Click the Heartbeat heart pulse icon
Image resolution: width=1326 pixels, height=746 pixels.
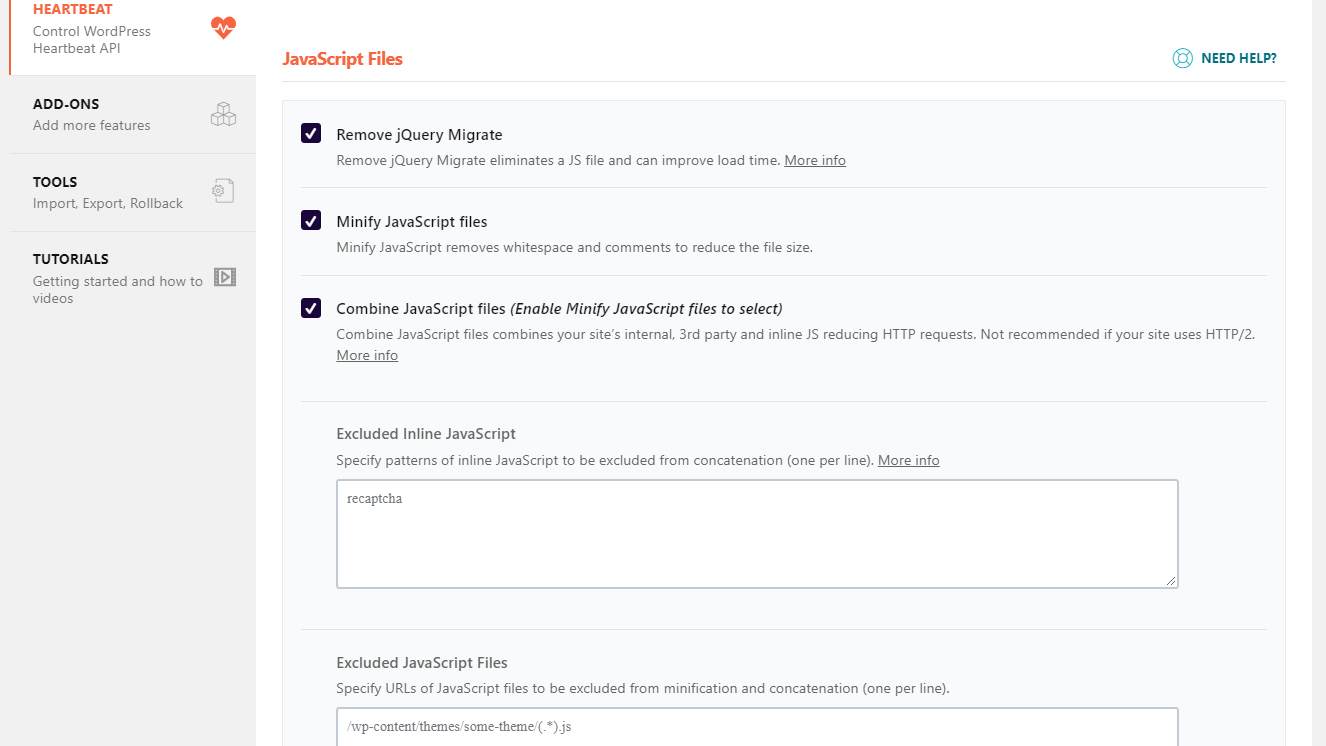click(223, 28)
